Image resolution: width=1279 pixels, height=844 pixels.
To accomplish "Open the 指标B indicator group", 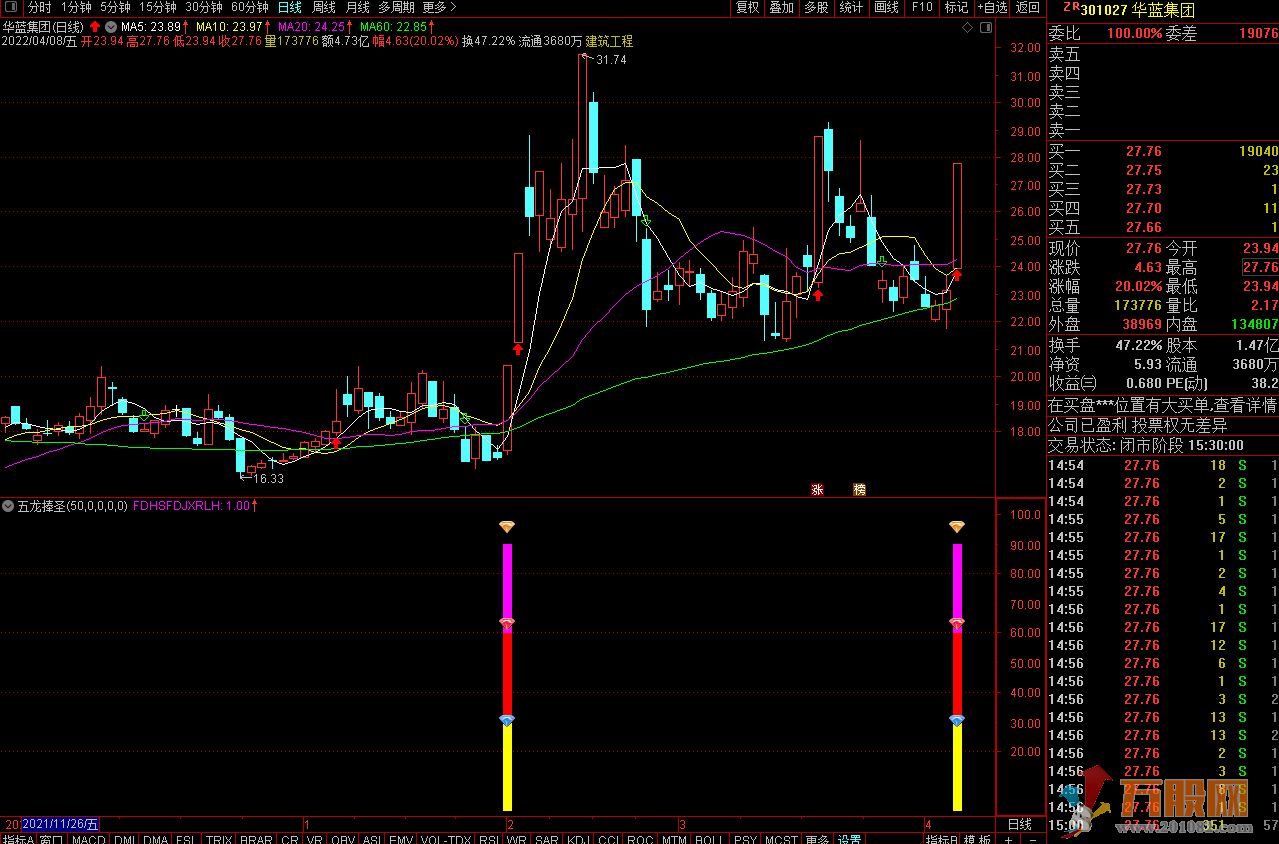I will pos(943,839).
